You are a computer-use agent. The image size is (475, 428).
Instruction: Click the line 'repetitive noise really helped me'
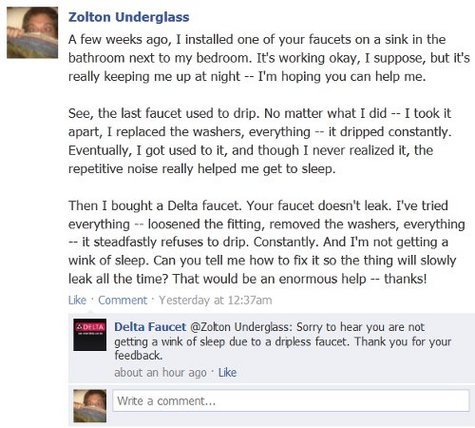pyautogui.click(x=202, y=169)
